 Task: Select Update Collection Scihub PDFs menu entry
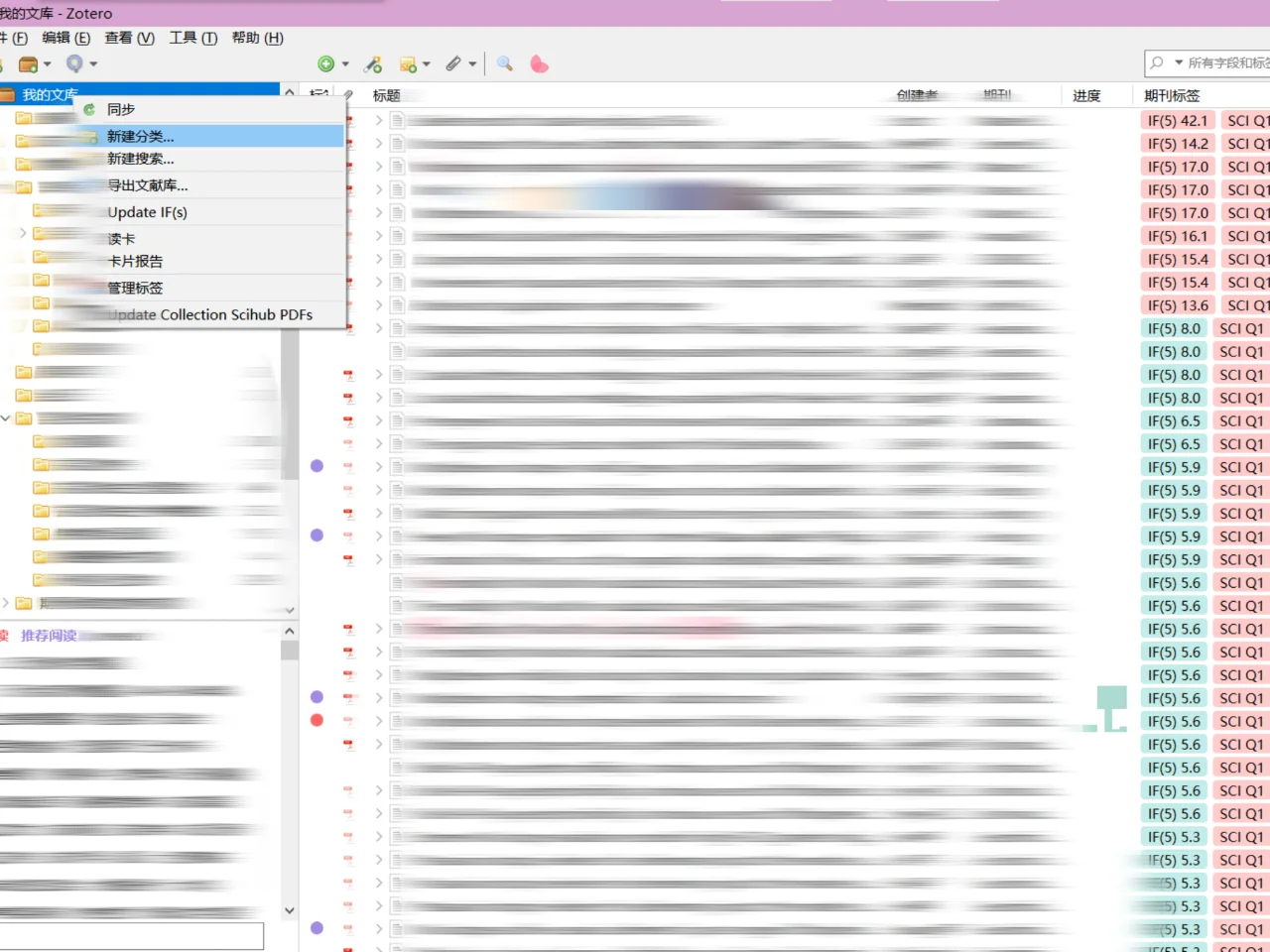[211, 315]
